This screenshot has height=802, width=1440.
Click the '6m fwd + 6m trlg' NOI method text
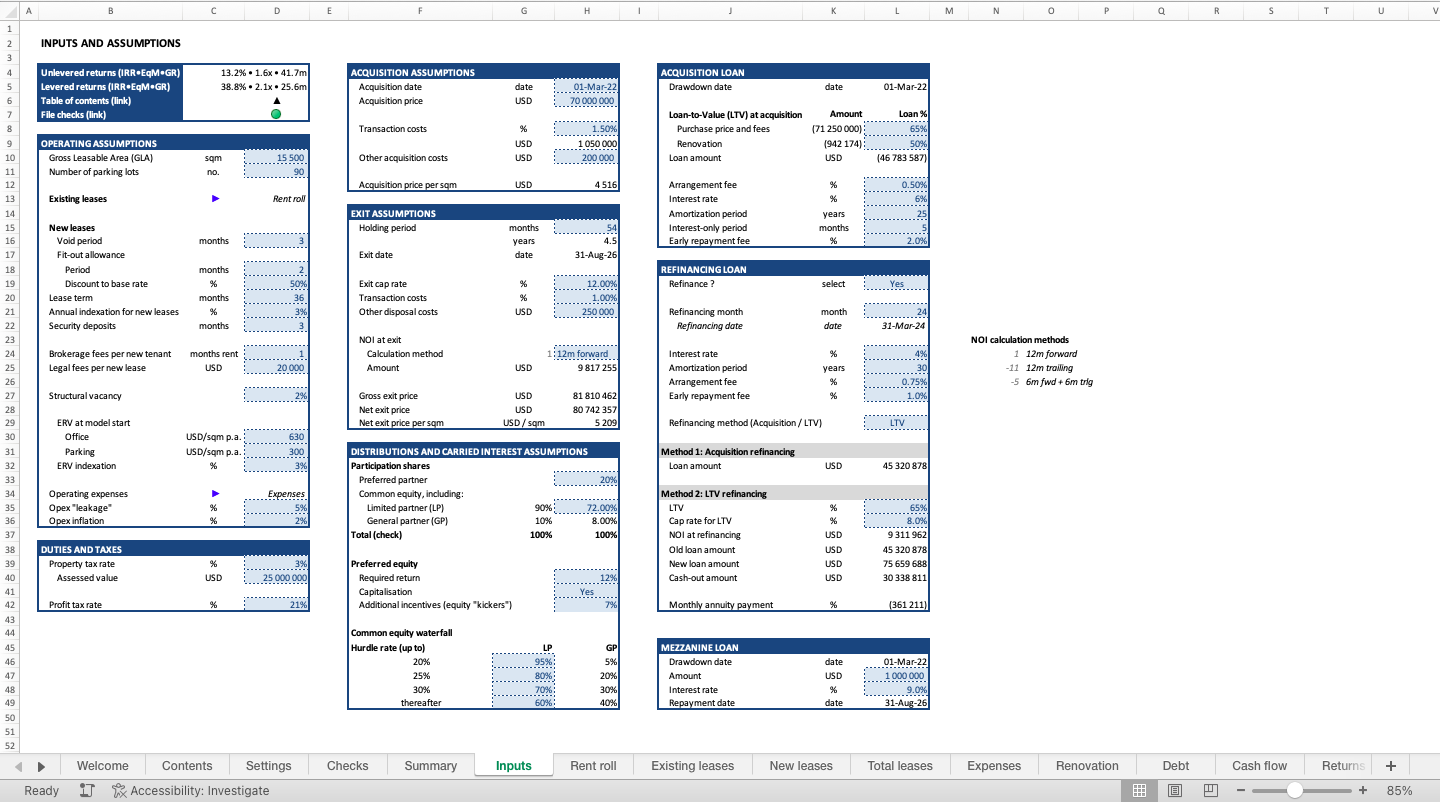(1059, 382)
